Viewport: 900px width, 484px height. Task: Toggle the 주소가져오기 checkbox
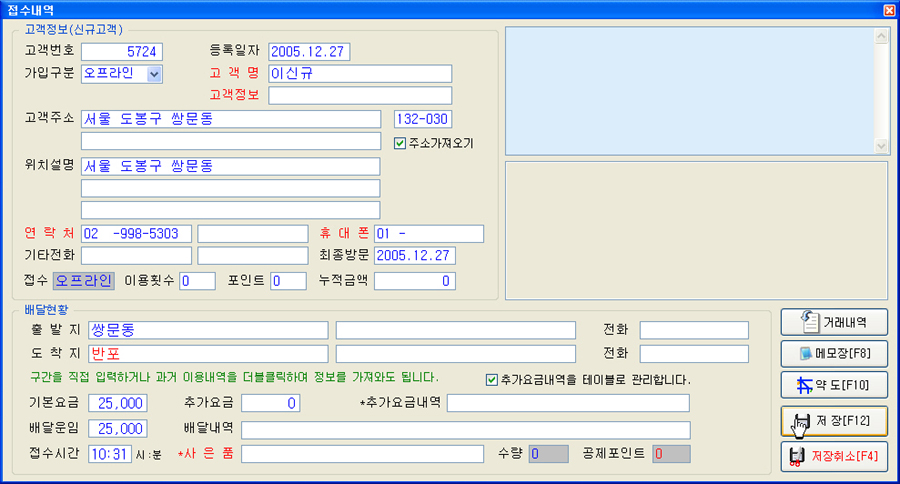click(400, 143)
